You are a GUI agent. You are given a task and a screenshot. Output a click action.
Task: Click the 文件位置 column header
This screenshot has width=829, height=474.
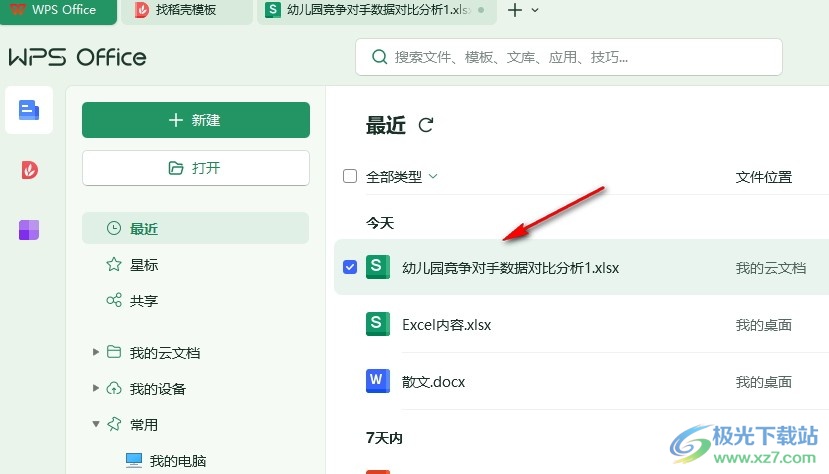click(x=763, y=177)
